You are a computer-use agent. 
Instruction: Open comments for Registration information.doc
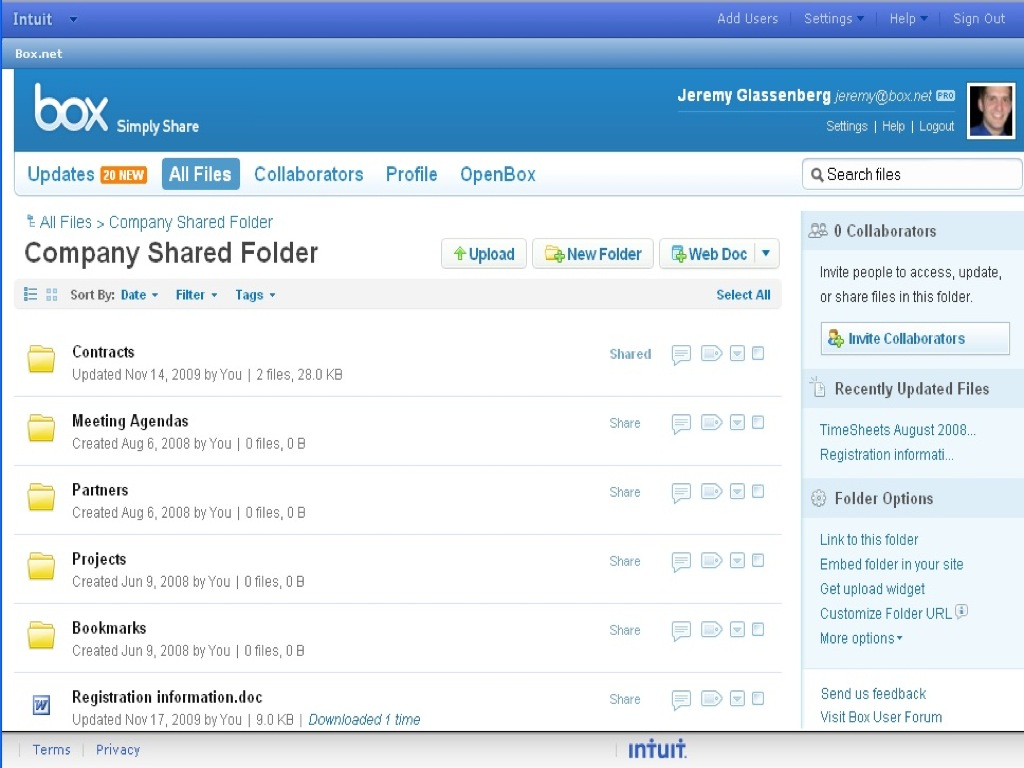click(x=681, y=700)
